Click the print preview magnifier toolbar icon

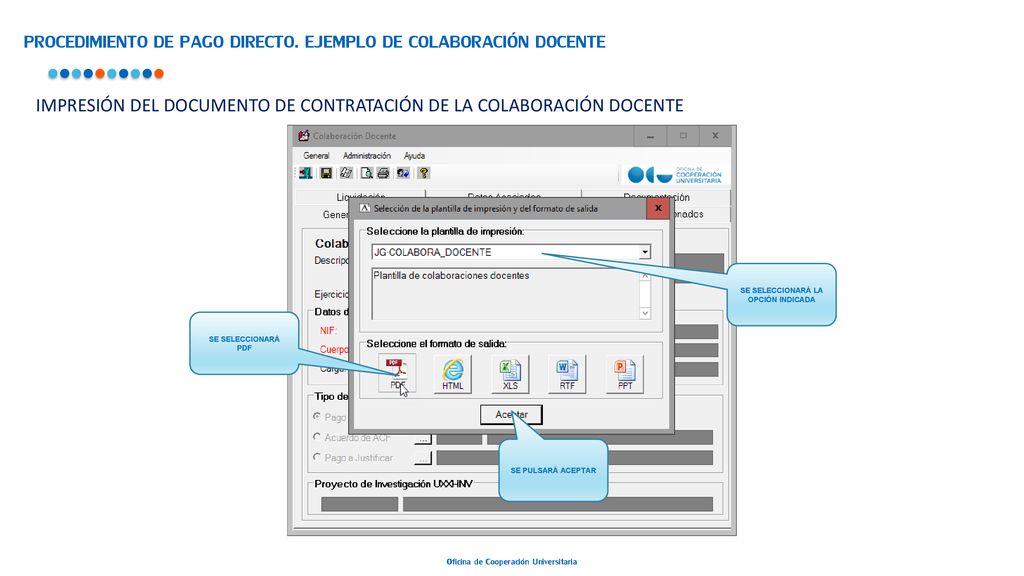coord(366,173)
